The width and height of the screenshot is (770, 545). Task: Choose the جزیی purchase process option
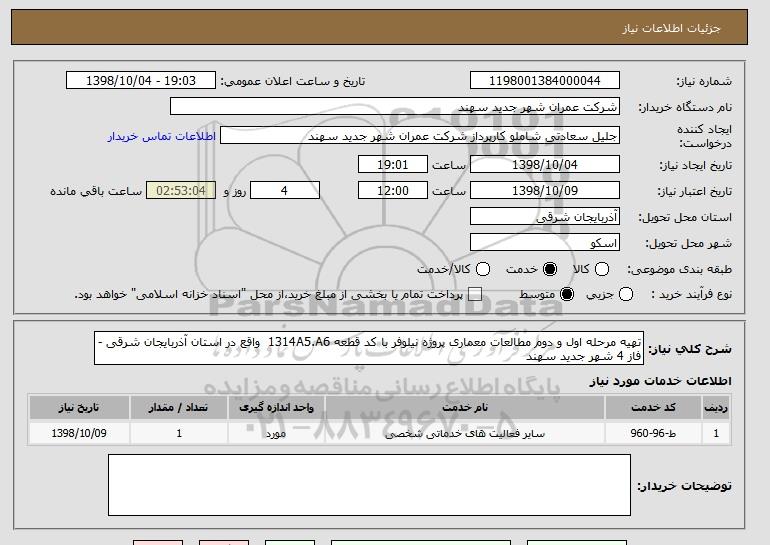[x=626, y=294]
